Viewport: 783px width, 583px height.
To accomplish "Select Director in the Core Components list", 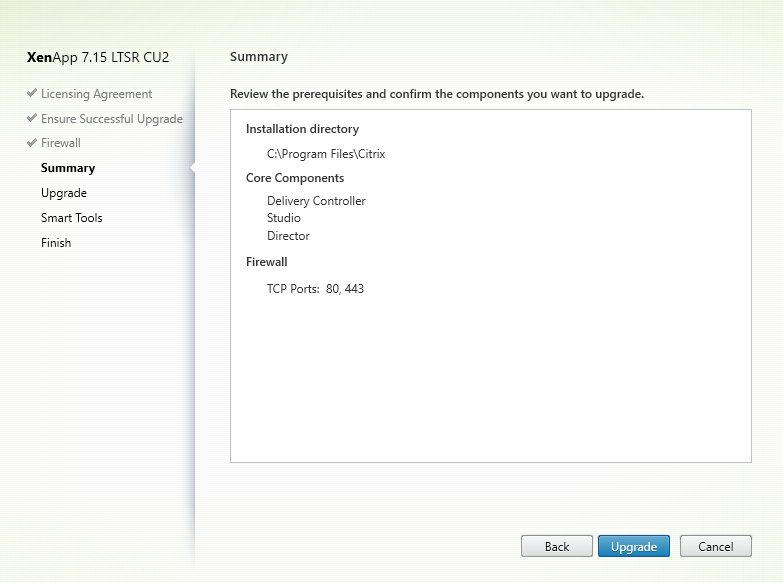I will click(x=288, y=236).
